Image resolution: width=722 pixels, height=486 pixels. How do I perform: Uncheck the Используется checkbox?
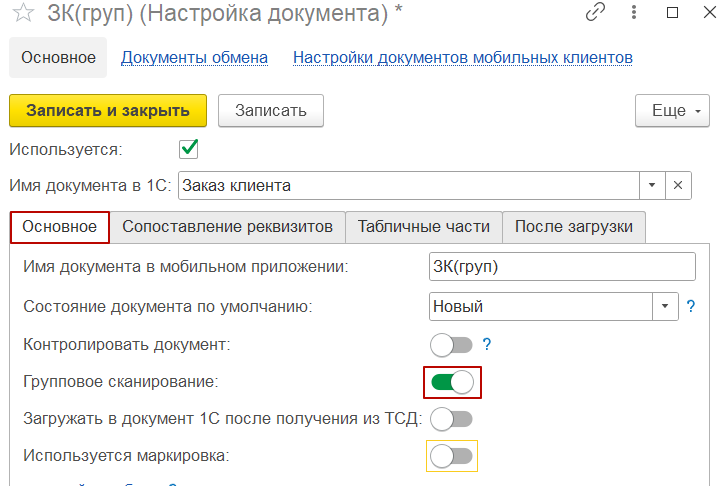pyautogui.click(x=188, y=149)
